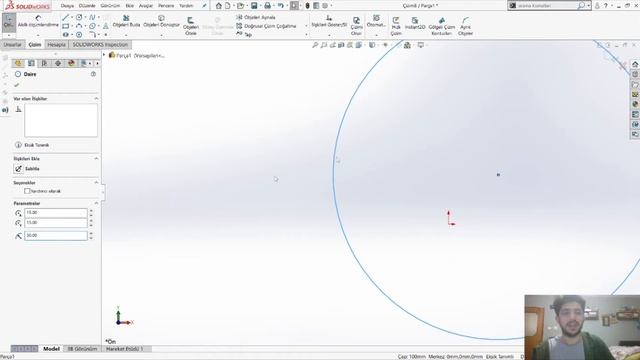The image size is (640, 360).
Task: Click the Undo icon in the top toolbar
Action: tap(280, 6)
